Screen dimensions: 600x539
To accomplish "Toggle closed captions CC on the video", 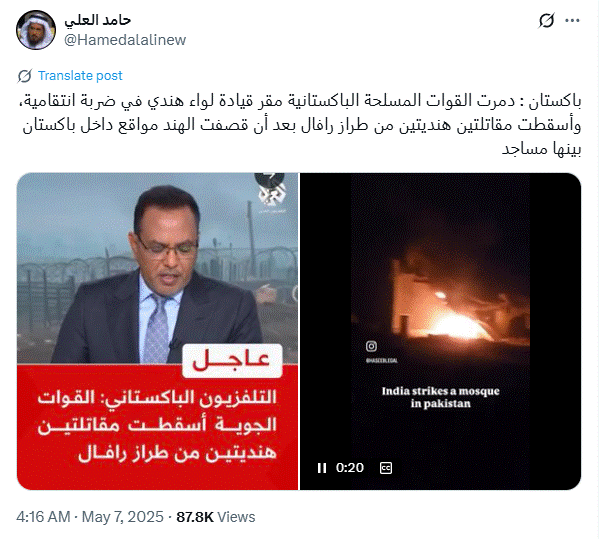I will (x=386, y=468).
